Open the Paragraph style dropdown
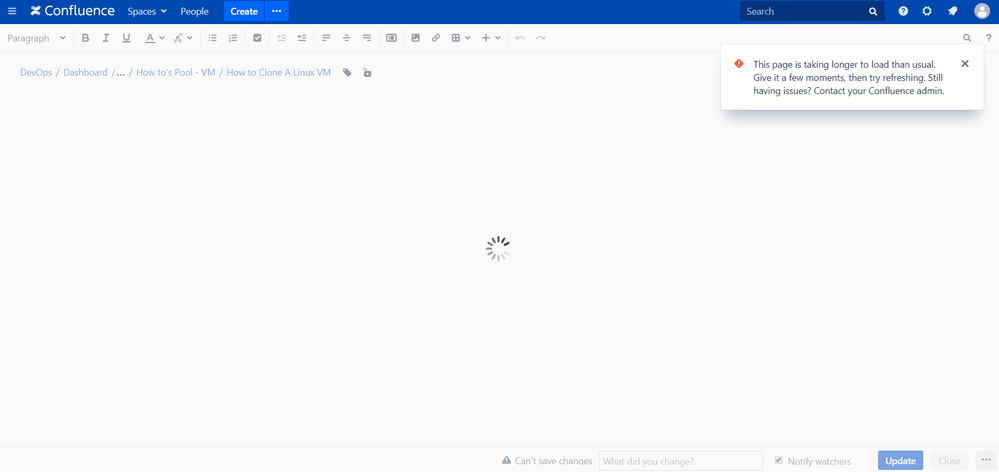The width and height of the screenshot is (999, 472). click(x=36, y=38)
